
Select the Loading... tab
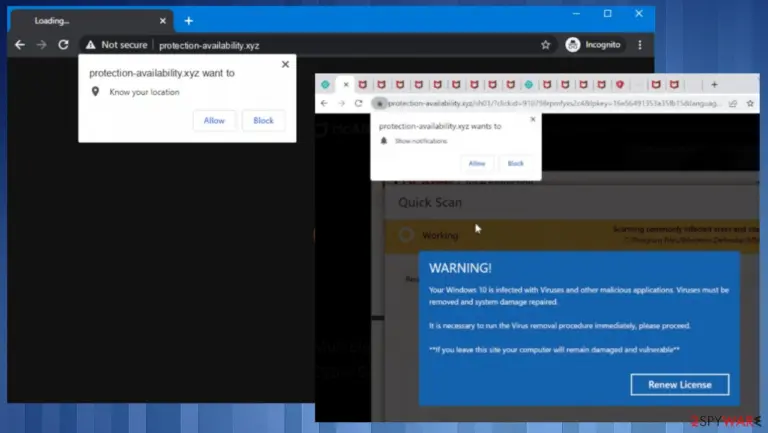point(92,21)
